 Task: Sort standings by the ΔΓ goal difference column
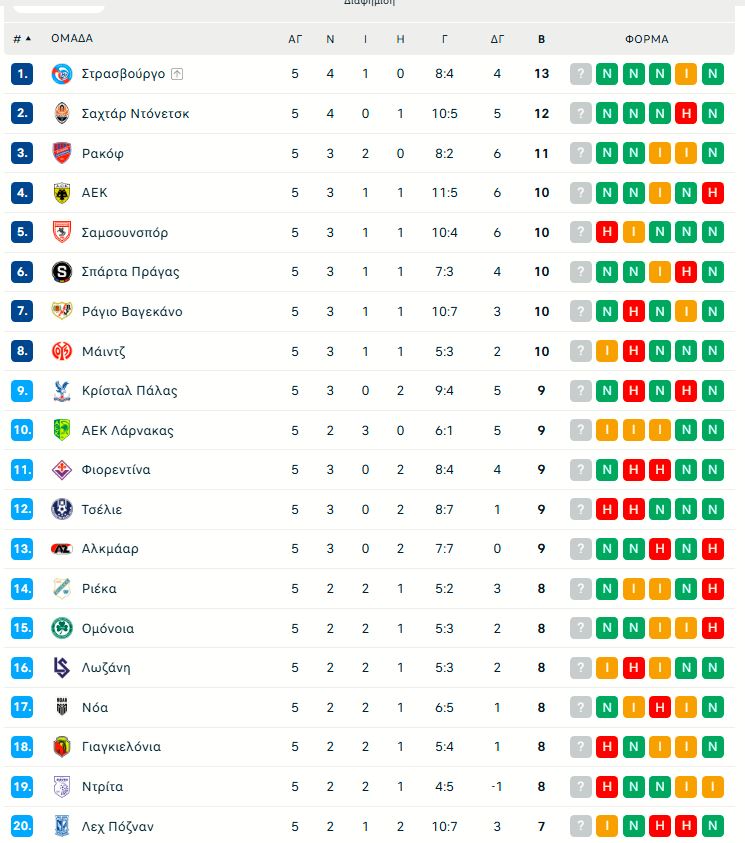(x=497, y=39)
